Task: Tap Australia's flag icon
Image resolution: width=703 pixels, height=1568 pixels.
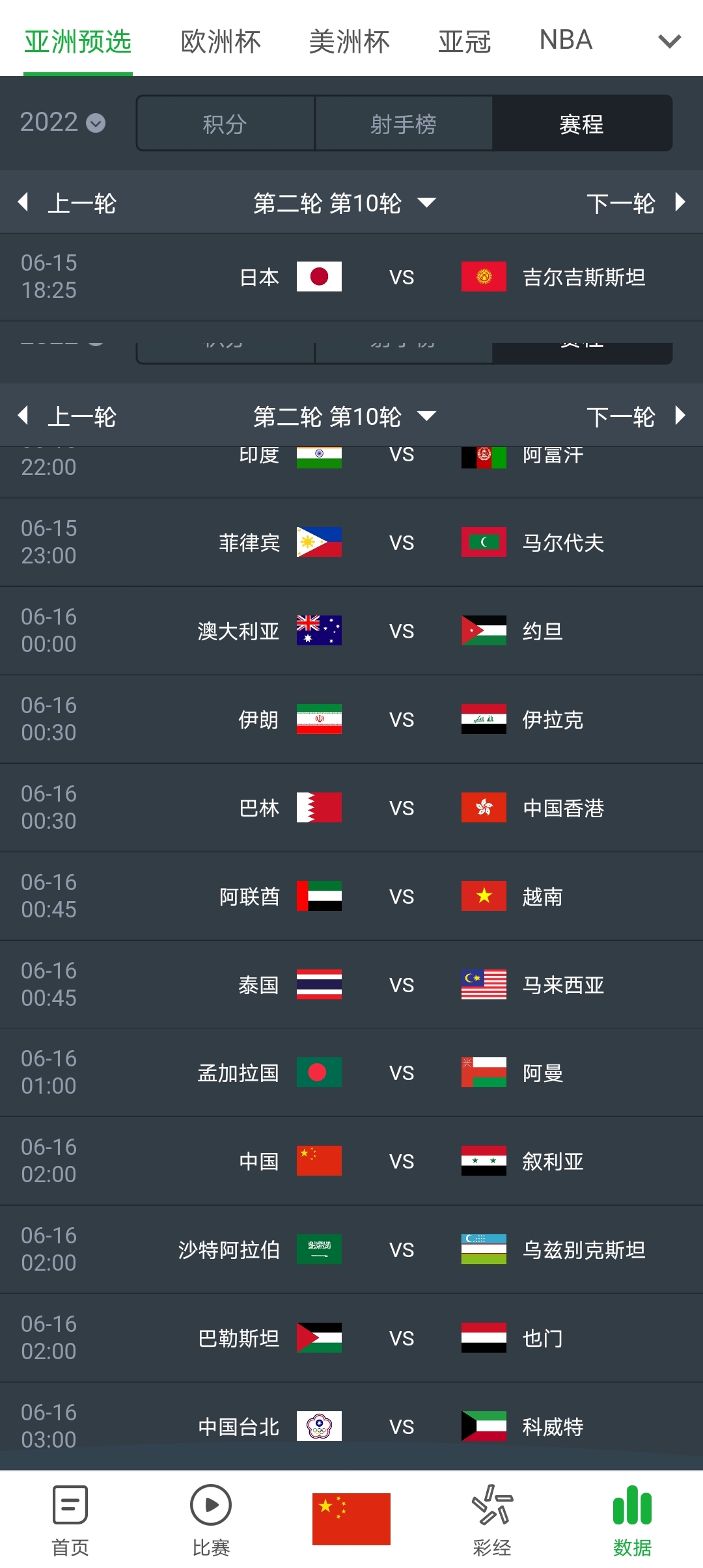Action: (x=319, y=630)
